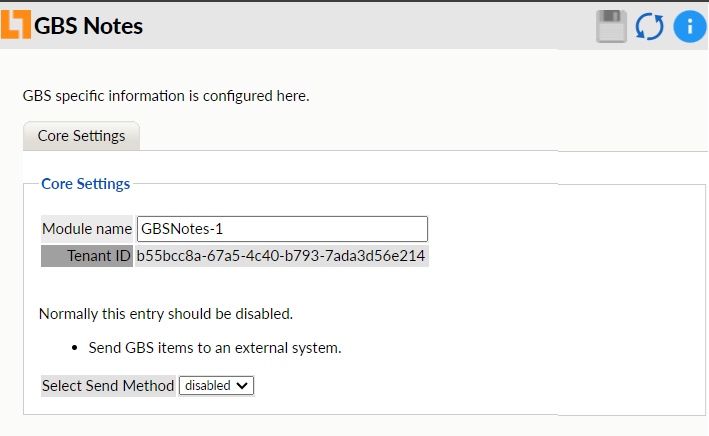Click the GBS specific information description text
This screenshot has height=436, width=709.
point(166,96)
